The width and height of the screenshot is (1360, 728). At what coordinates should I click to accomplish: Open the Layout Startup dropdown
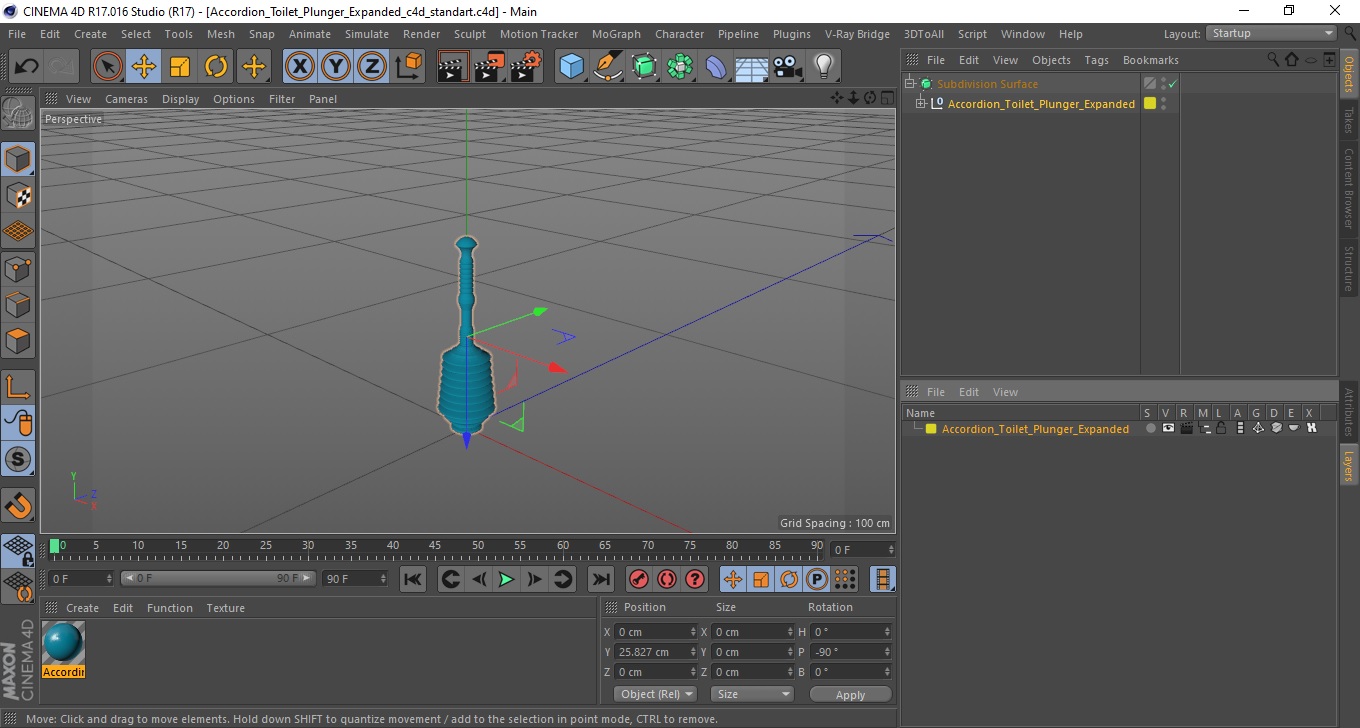(x=1271, y=33)
